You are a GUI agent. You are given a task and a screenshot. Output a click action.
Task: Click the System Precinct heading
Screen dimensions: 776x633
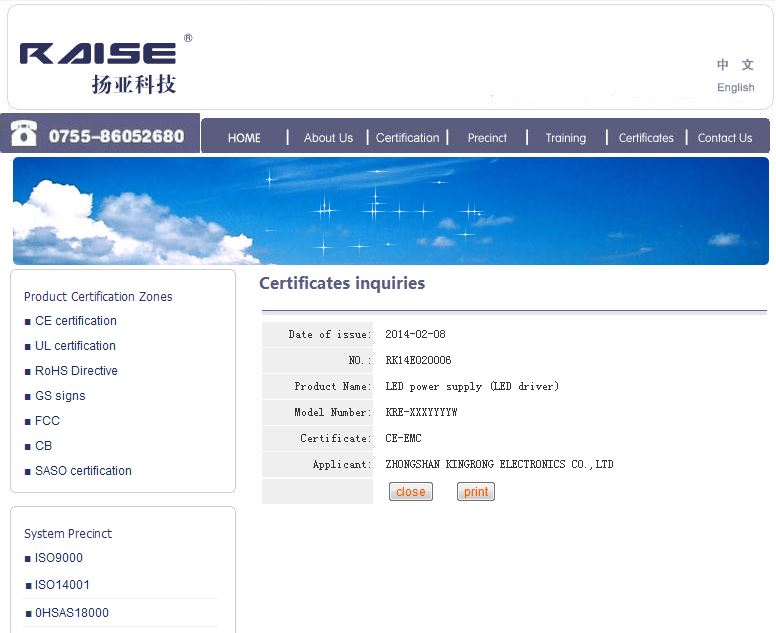[x=68, y=534]
